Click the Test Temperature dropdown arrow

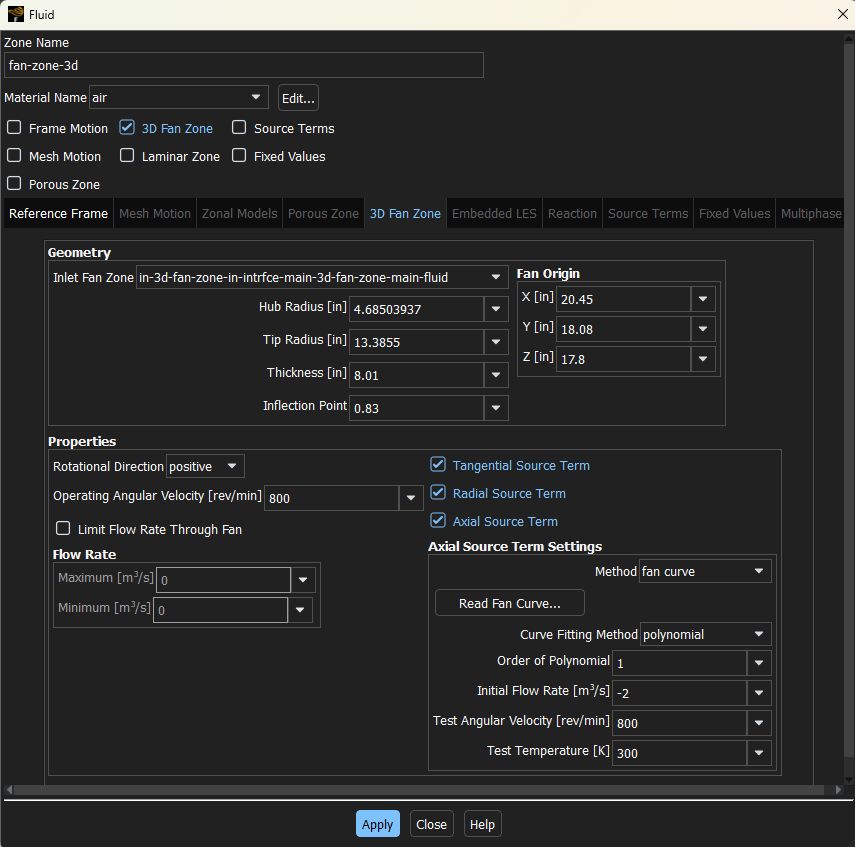[759, 753]
